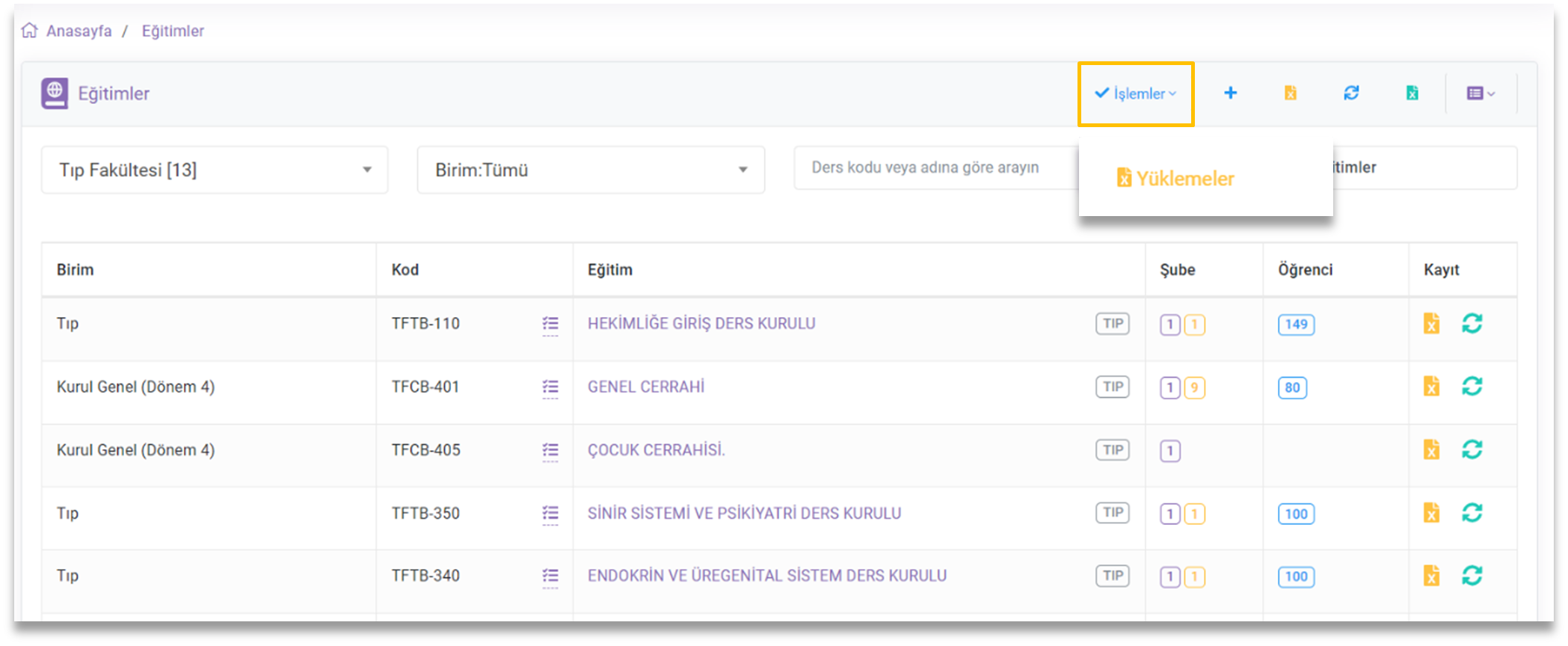This screenshot has height=646, width=1568.
Task: Click the sync icon for ENDOKRİN row
Action: point(1472,575)
